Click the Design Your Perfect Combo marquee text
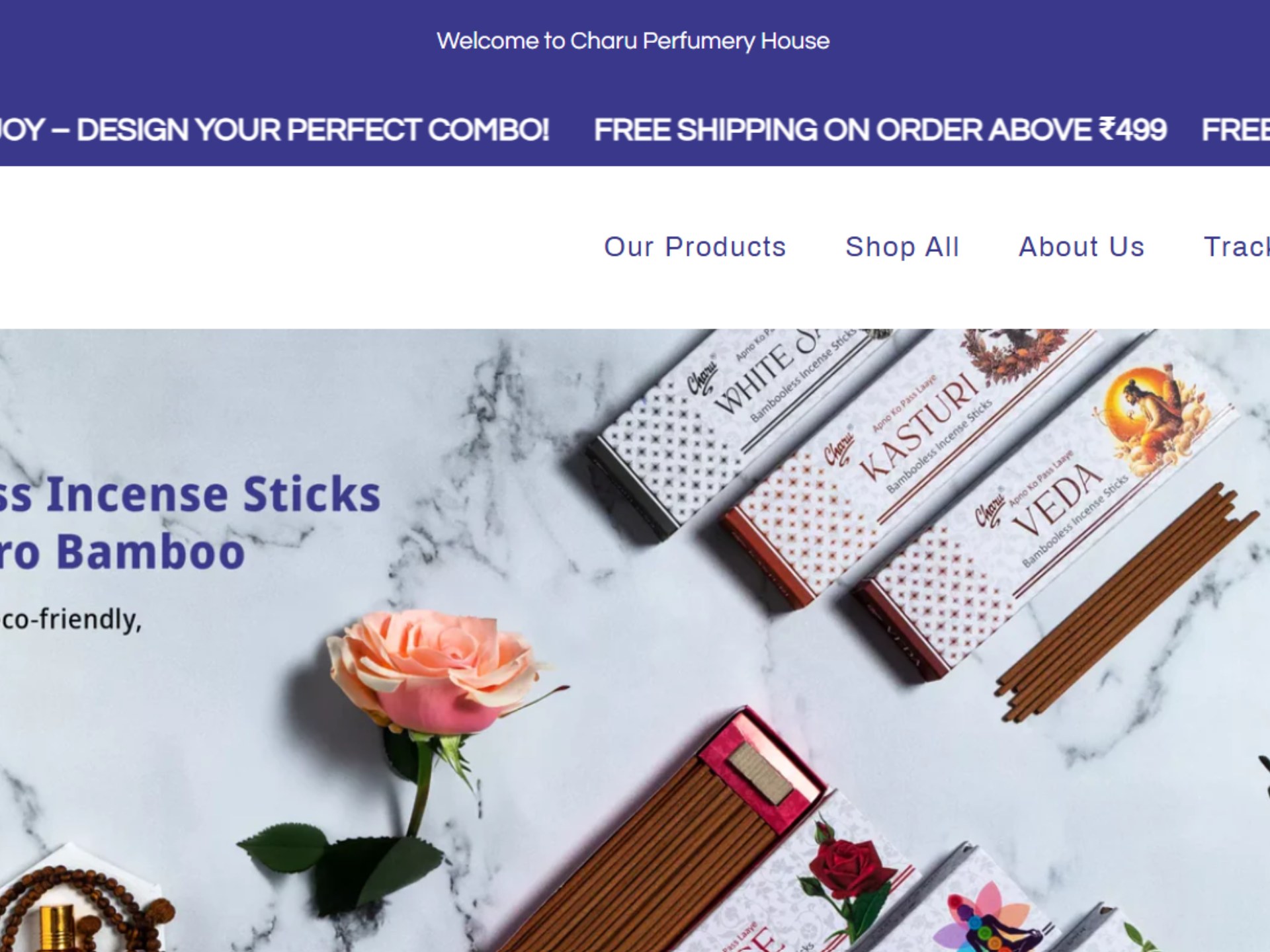This screenshot has height=952, width=1270. pyautogui.click(x=275, y=130)
